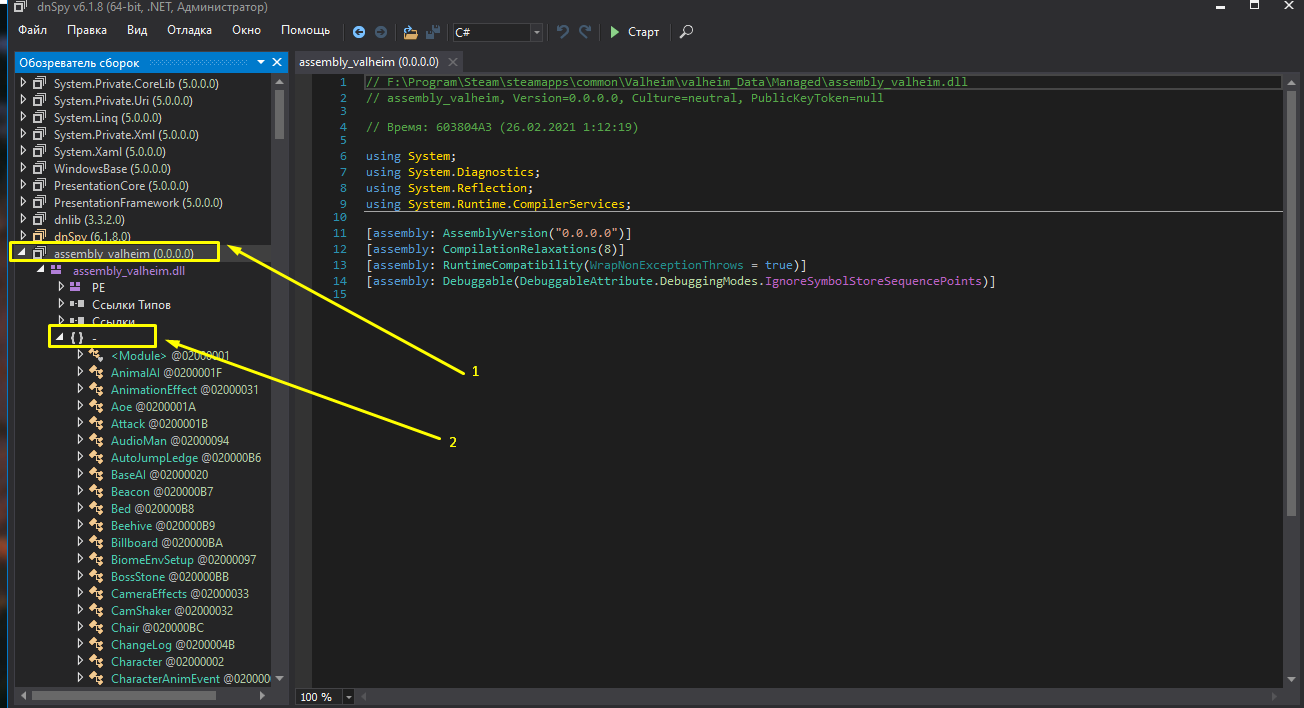This screenshot has height=708, width=1304.
Task: Click the class icon beside Chair
Action: [x=97, y=628]
